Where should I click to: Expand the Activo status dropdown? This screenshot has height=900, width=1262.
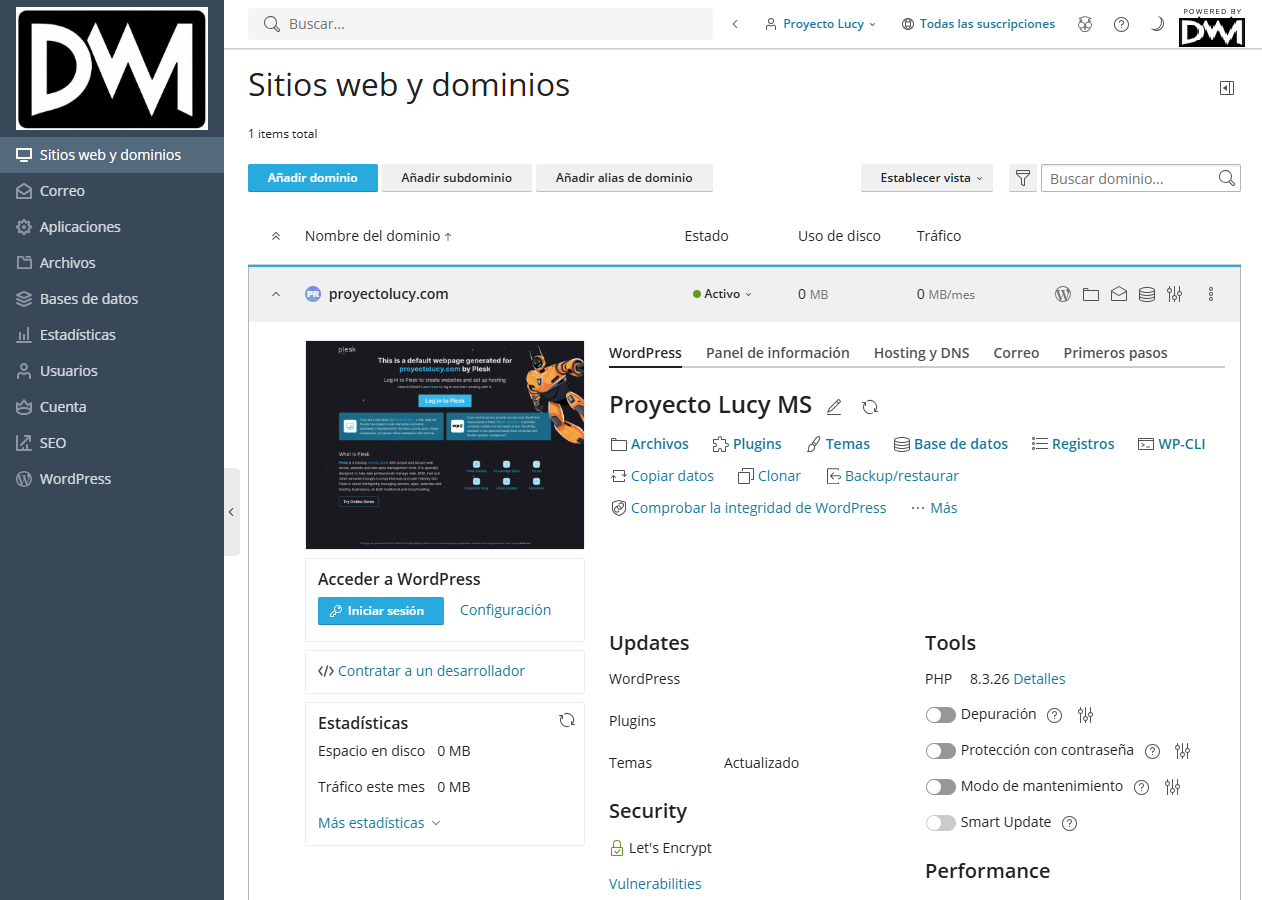[x=722, y=294]
